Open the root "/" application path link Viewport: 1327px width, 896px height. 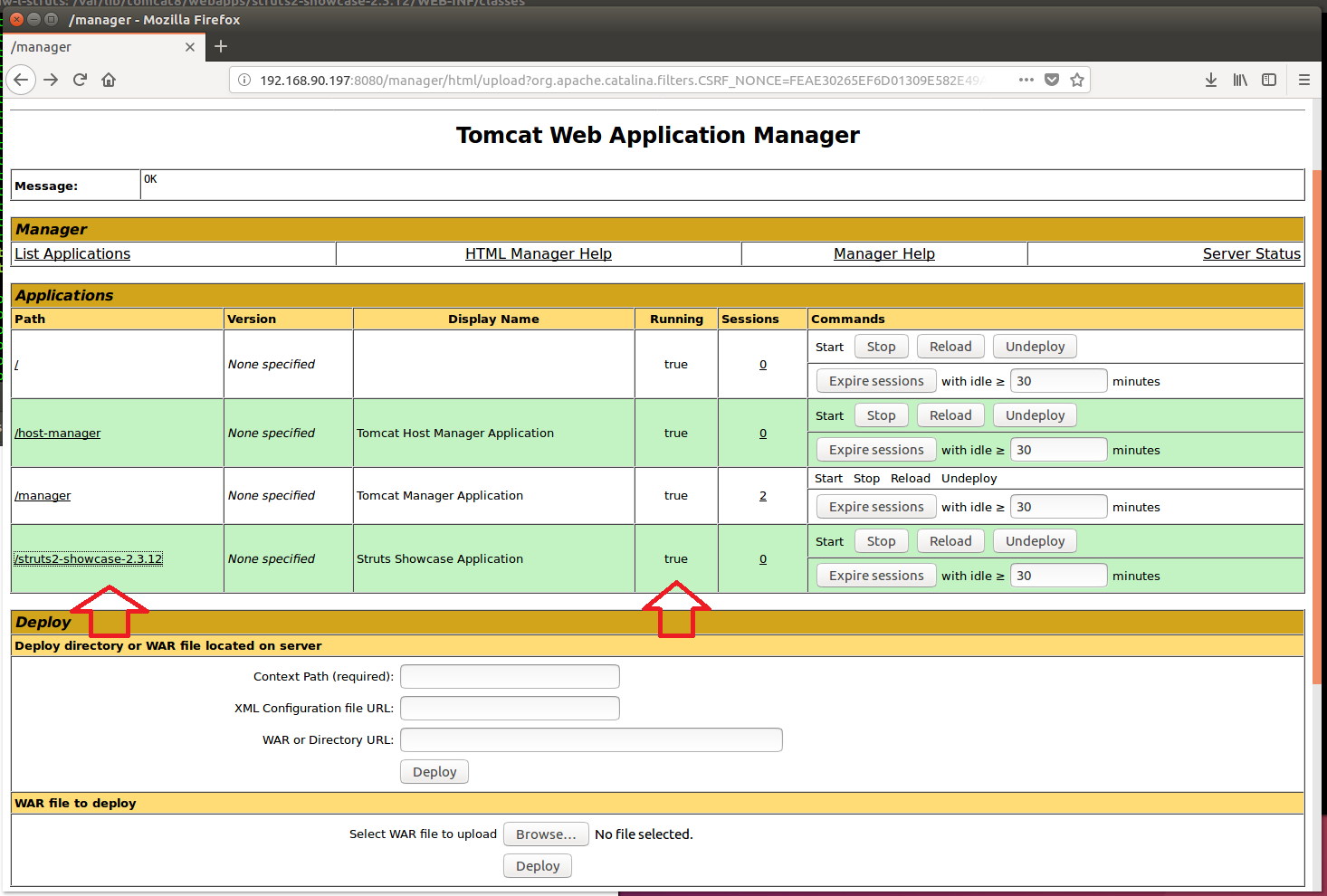point(16,365)
